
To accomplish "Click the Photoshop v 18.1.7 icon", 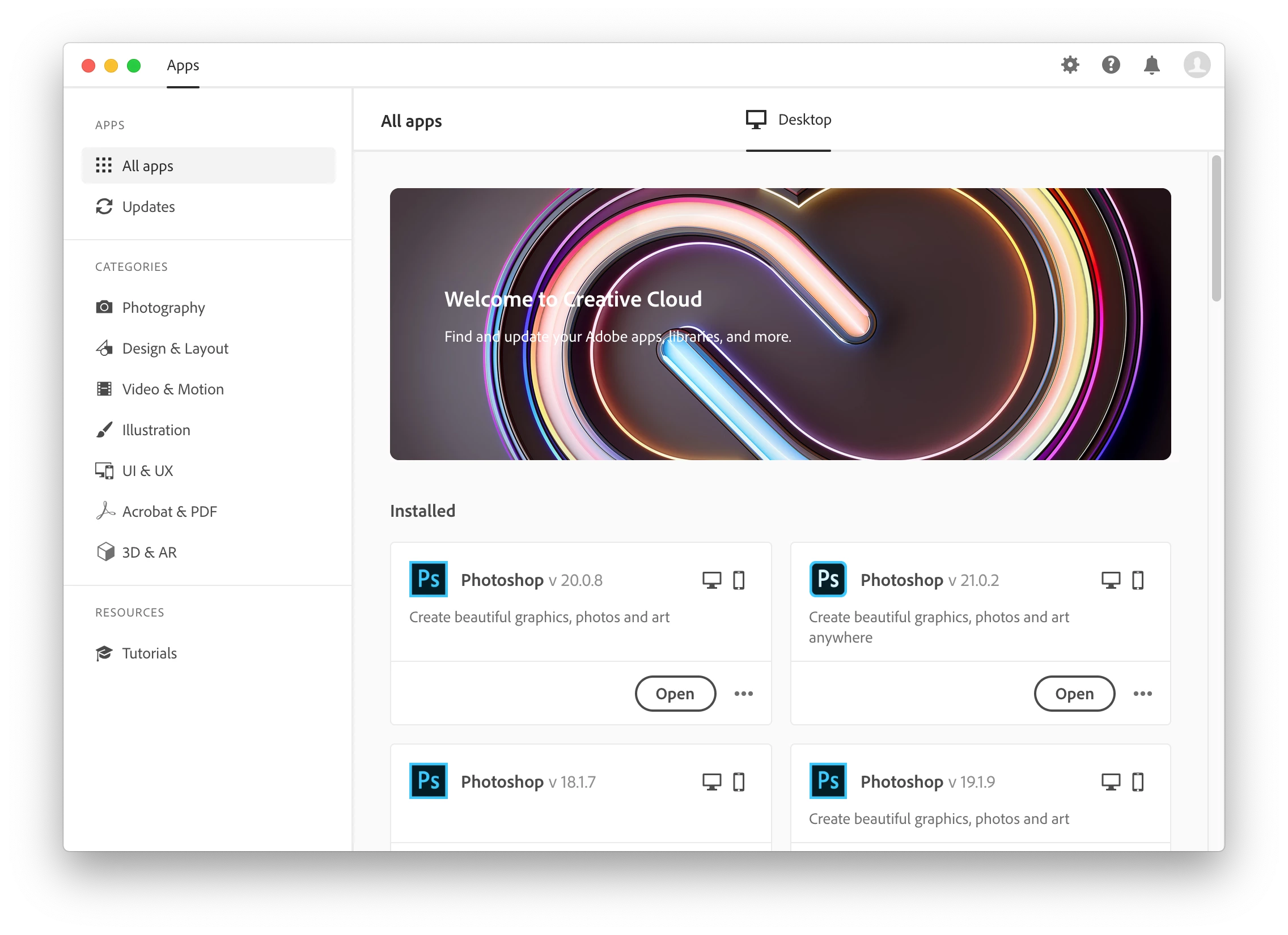I will 428,781.
